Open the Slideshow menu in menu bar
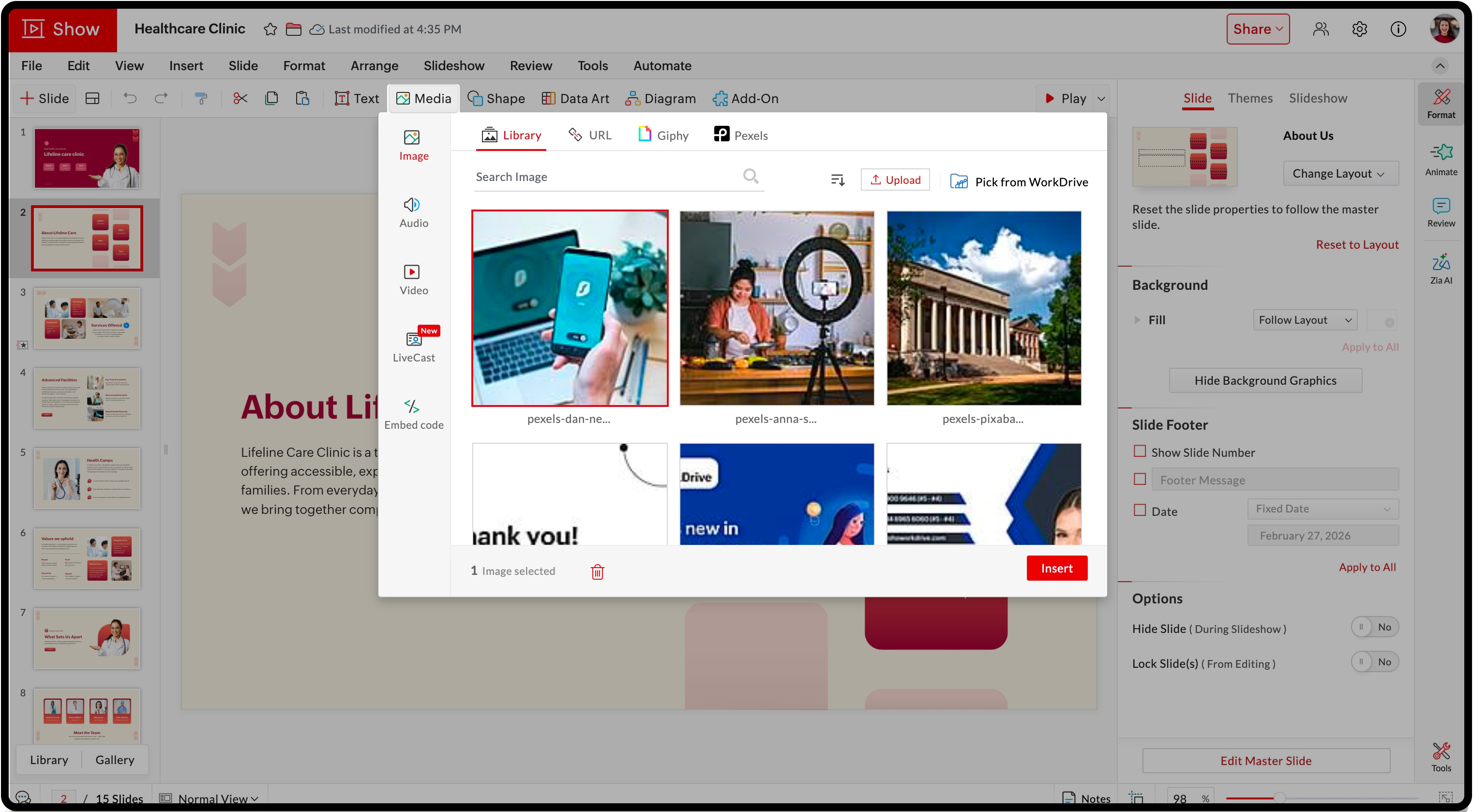 pos(453,66)
